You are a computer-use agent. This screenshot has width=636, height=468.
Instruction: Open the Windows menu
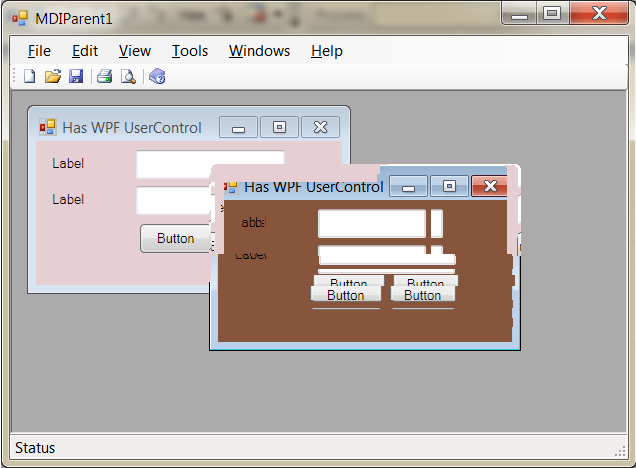260,51
